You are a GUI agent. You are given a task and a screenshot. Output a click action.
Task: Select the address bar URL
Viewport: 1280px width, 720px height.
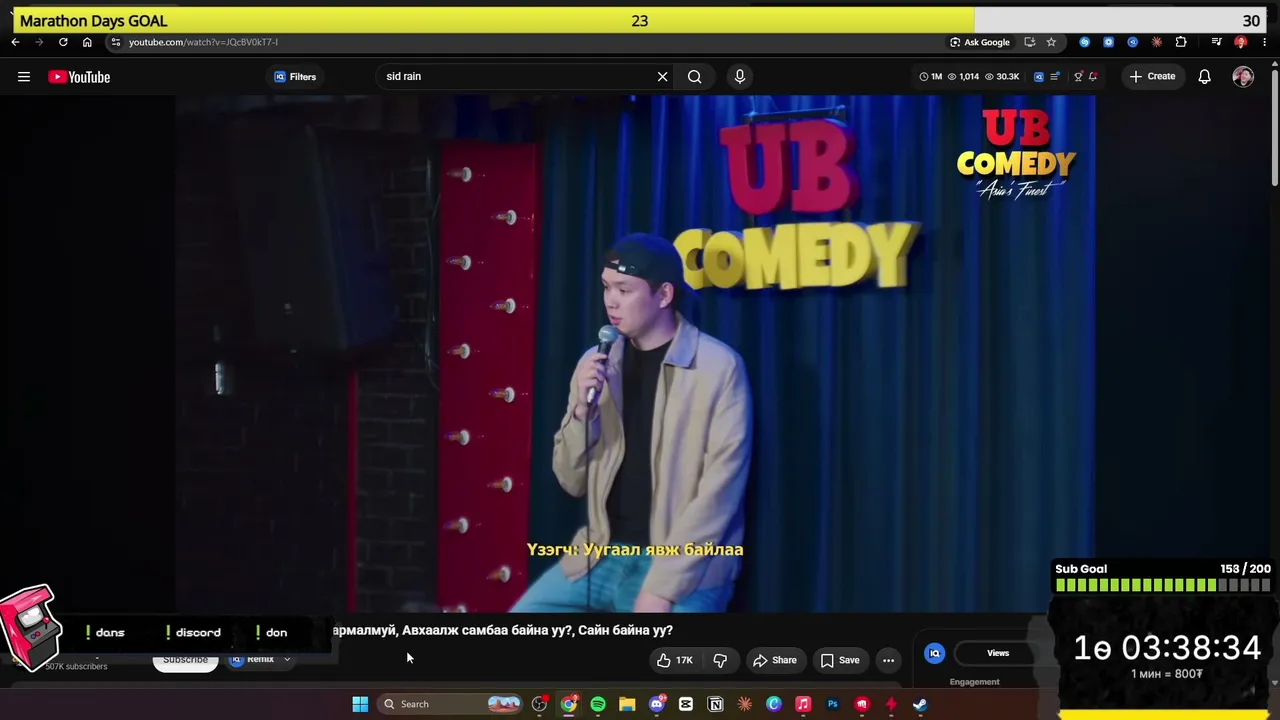pos(203,42)
